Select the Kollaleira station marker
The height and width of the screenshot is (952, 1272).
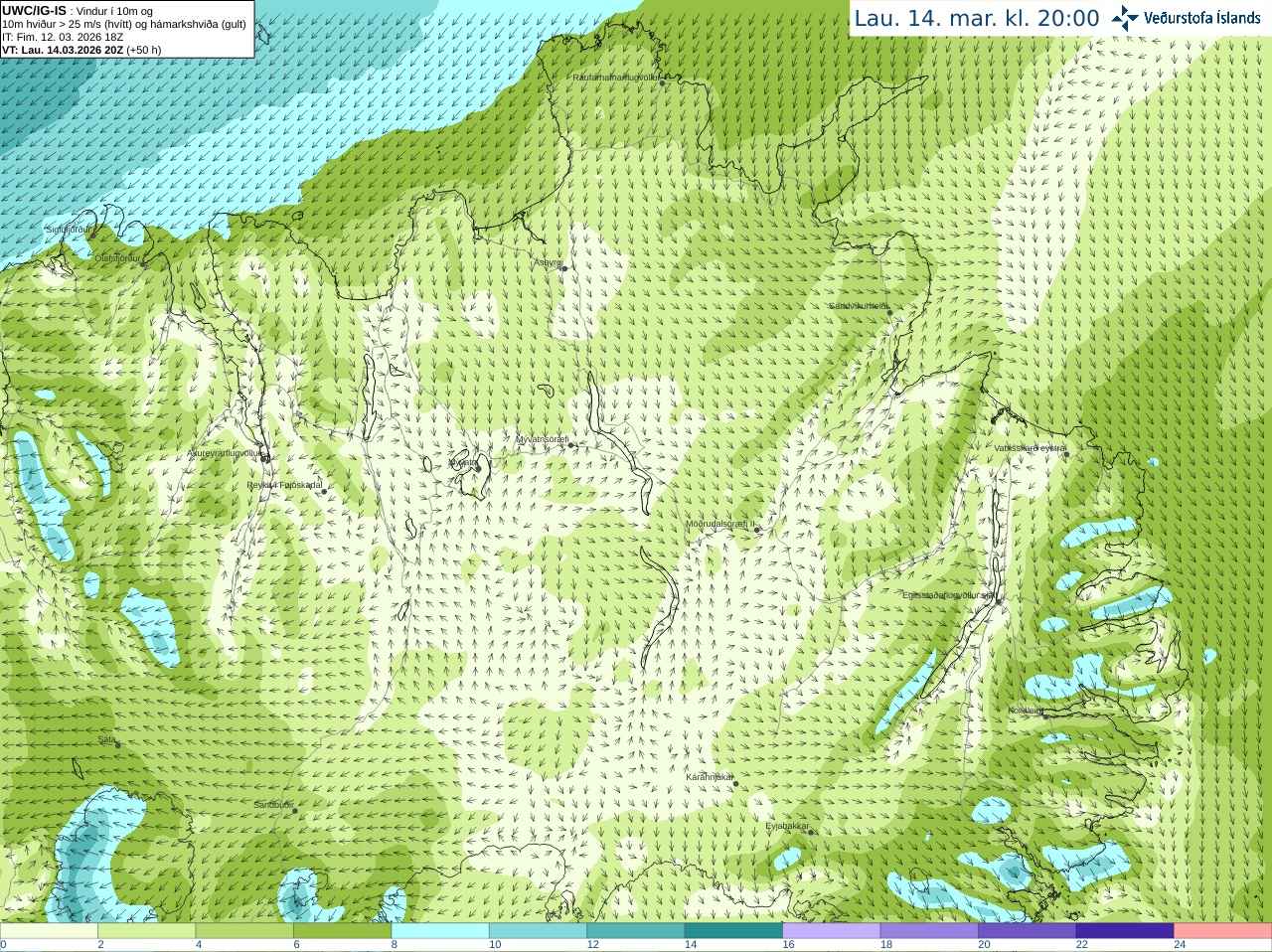pyautogui.click(x=1044, y=715)
